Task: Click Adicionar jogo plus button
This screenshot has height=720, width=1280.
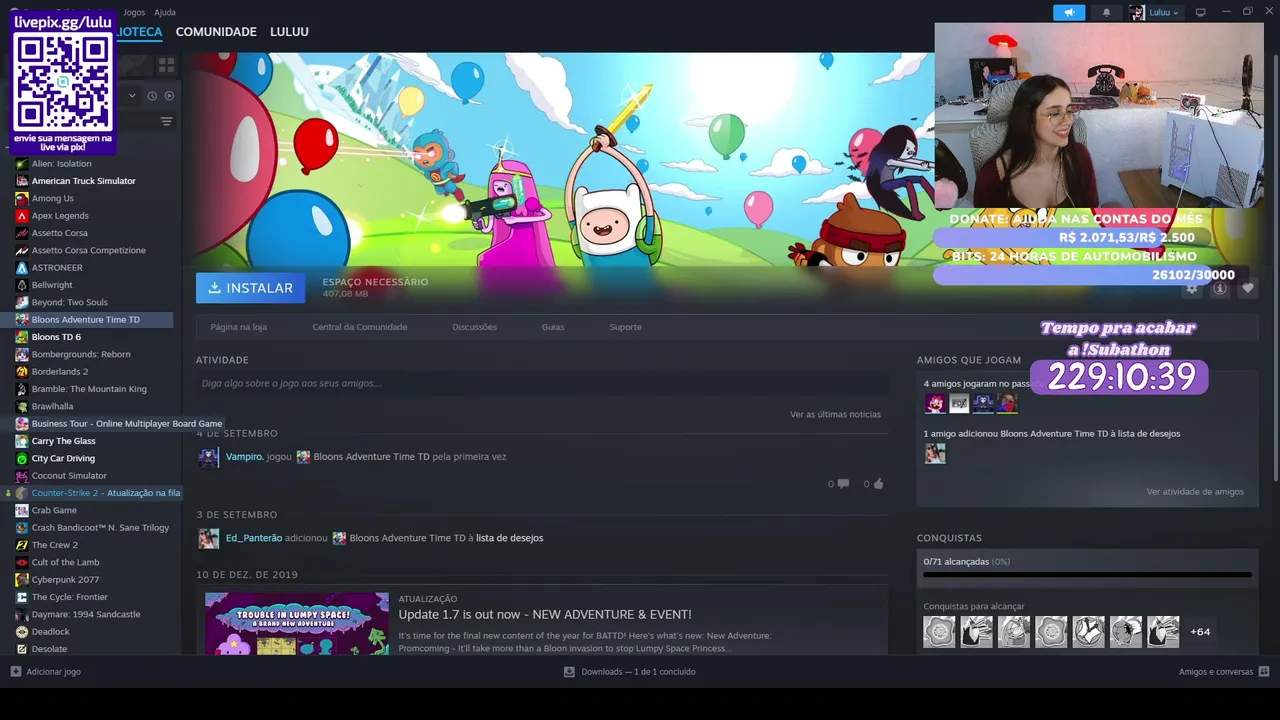Action: (16, 672)
